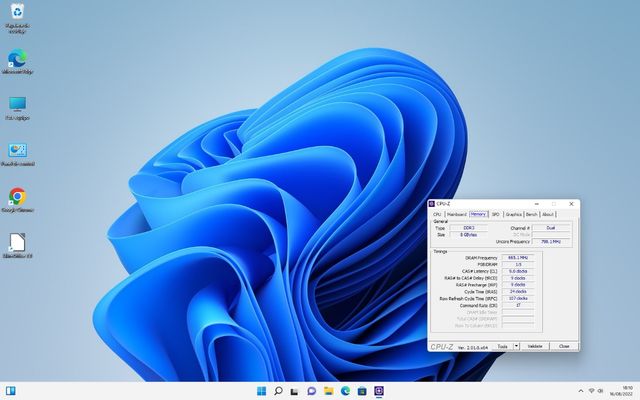This screenshot has width=640, height=400.
Task: Click the Command Rate (CR) value
Action: (518, 305)
